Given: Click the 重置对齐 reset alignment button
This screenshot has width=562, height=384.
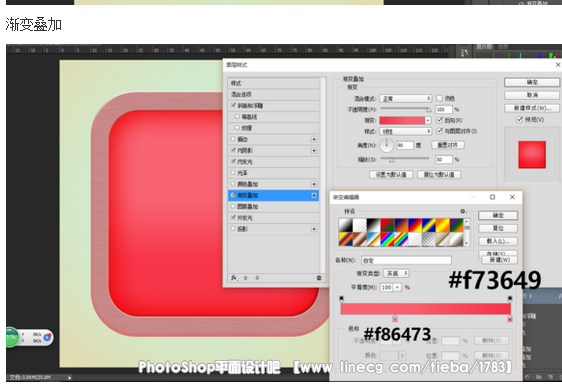Looking at the screenshot, I should 448,145.
